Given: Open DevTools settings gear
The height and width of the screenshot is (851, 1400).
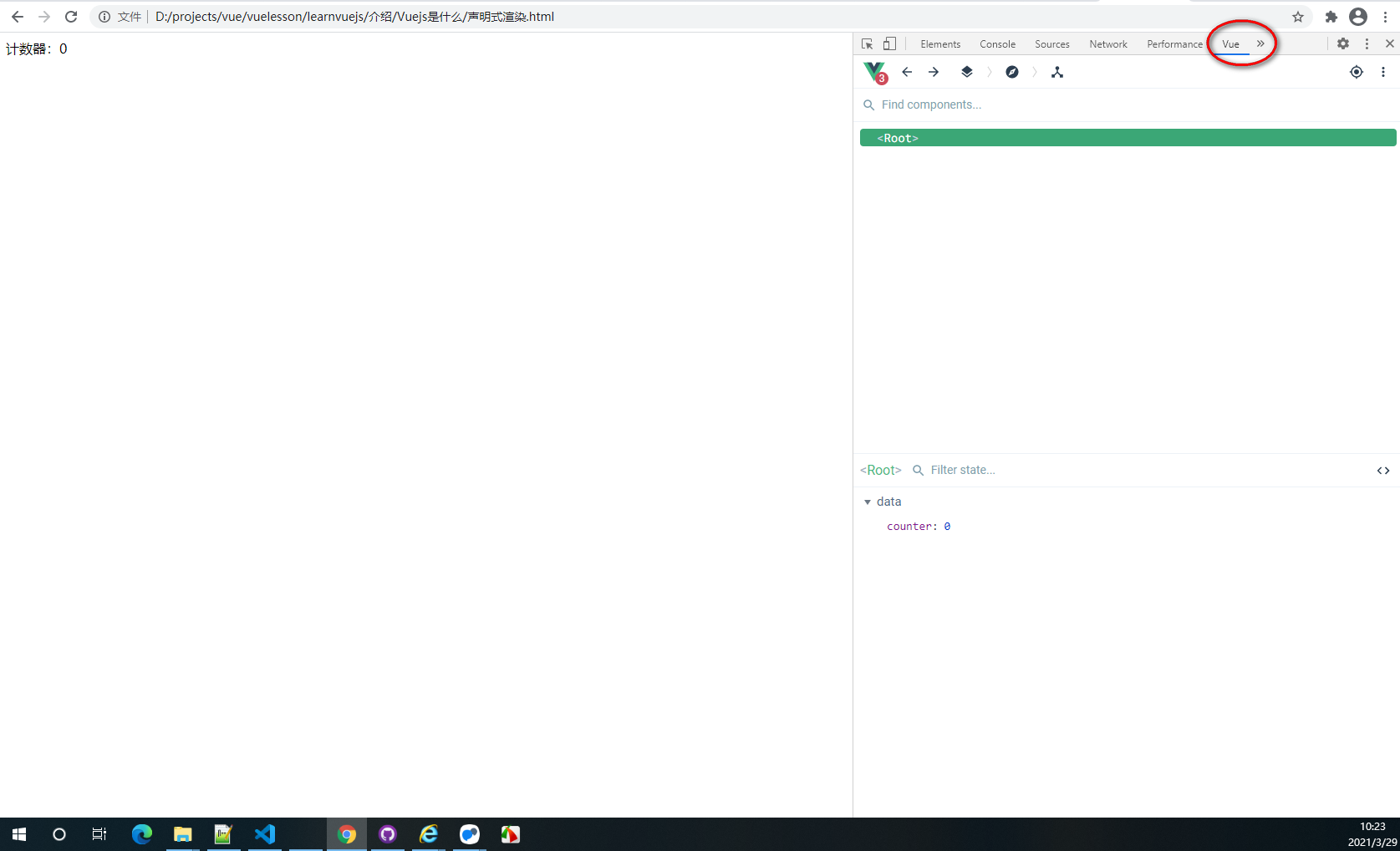Looking at the screenshot, I should coord(1343,43).
